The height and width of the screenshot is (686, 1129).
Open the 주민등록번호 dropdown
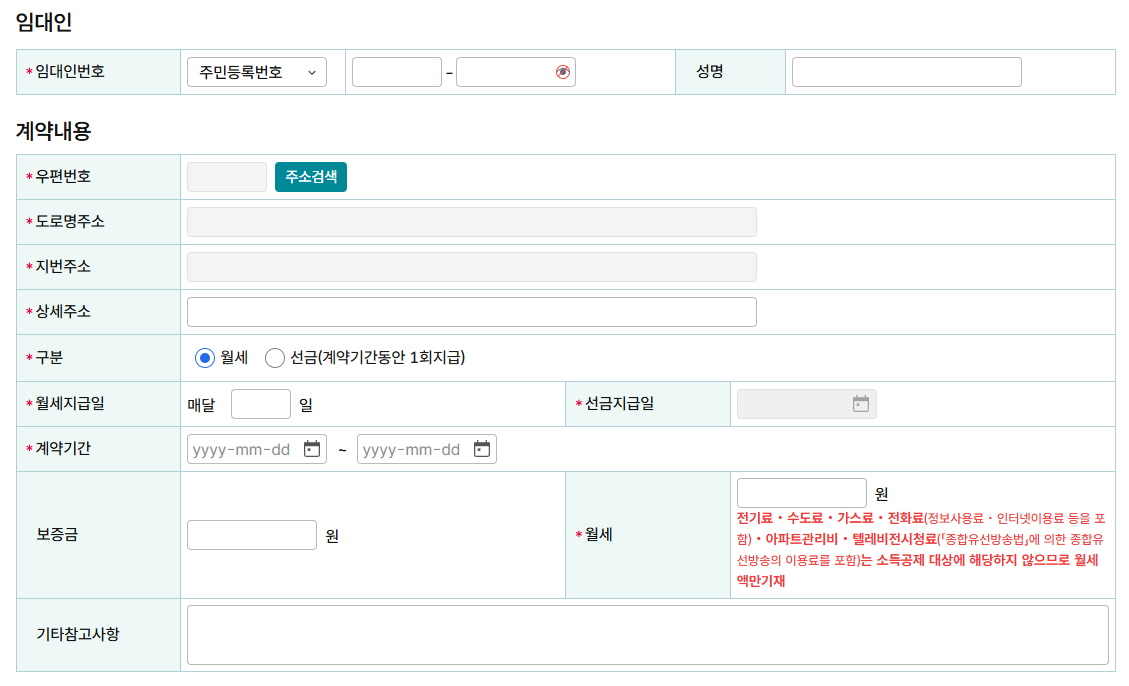256,72
